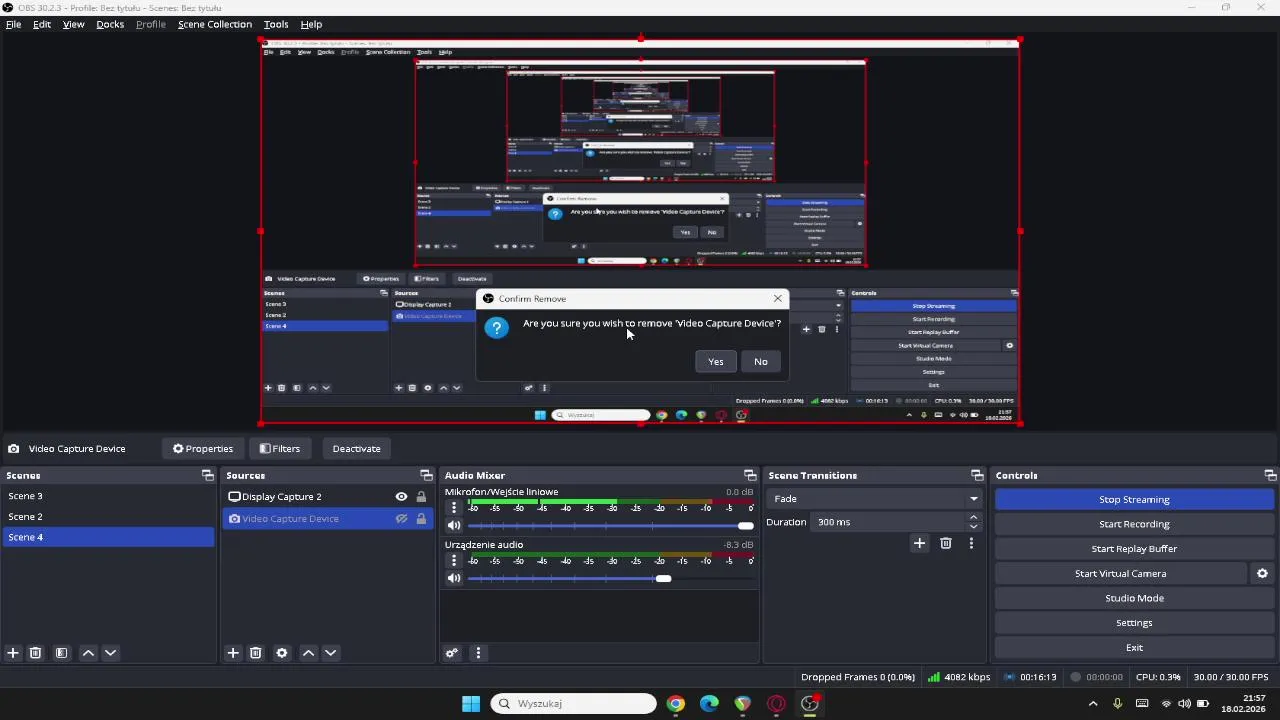Image resolution: width=1280 pixels, height=720 pixels.
Task: Open Filters for the selected source
Action: [279, 449]
